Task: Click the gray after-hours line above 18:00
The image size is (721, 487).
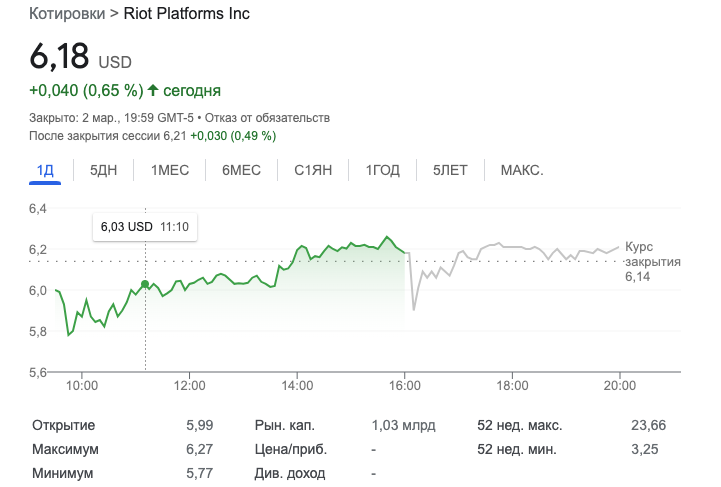Action: 512,246
